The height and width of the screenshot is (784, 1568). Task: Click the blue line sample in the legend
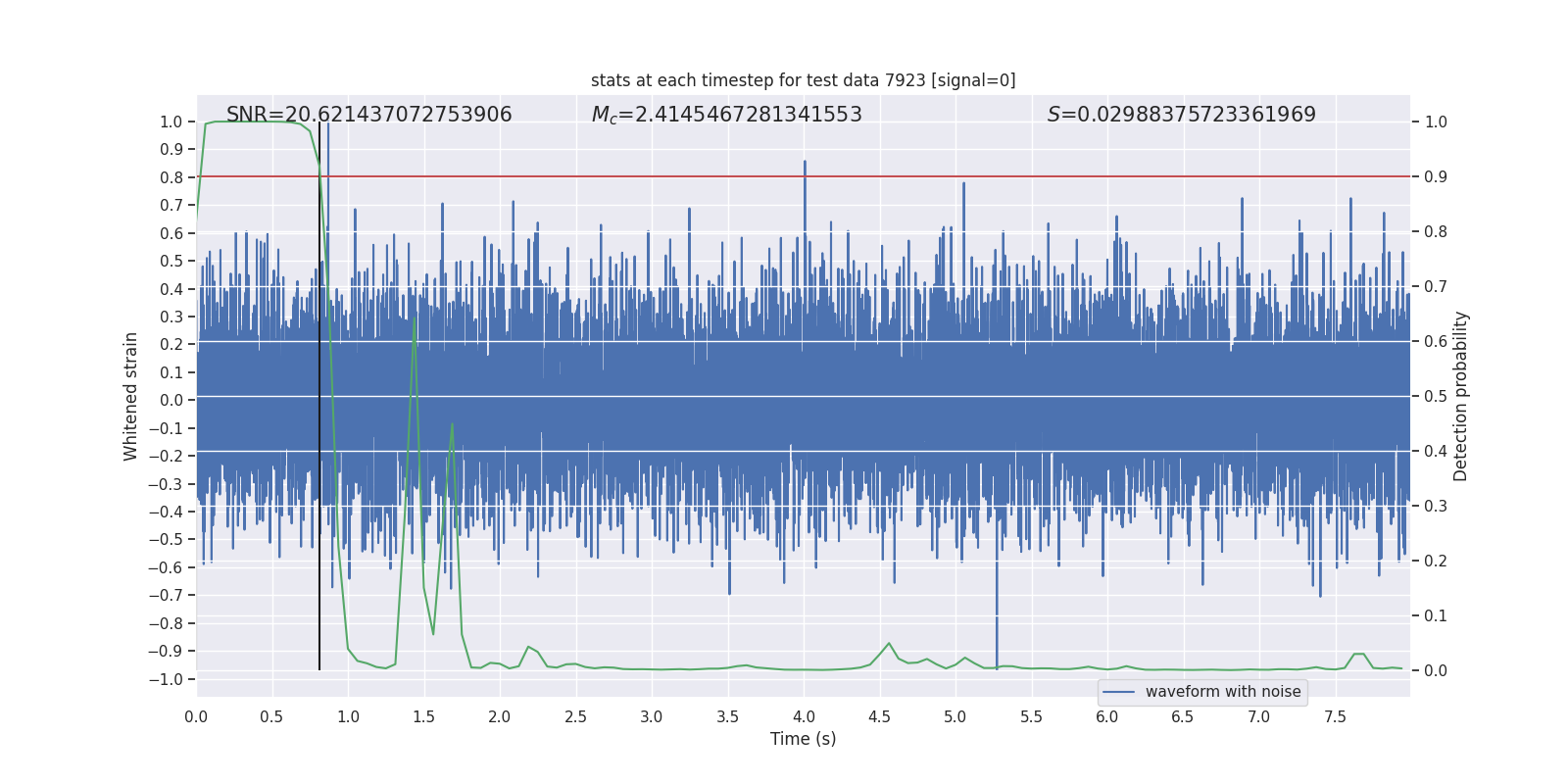coord(1118,692)
